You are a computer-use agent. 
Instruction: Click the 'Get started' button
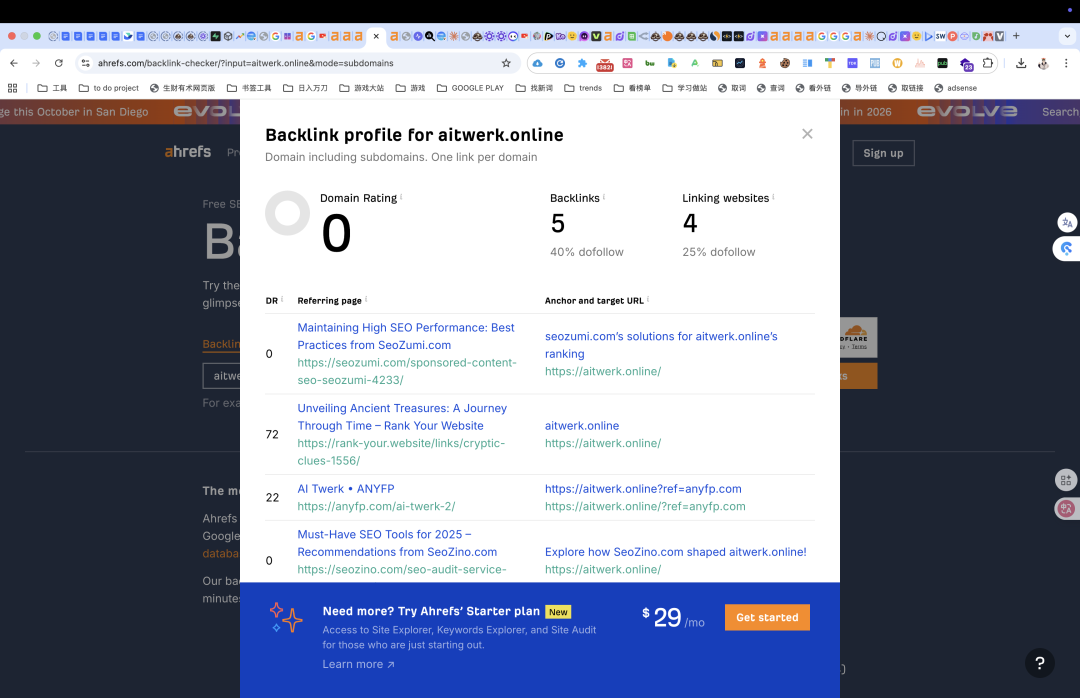(x=767, y=617)
